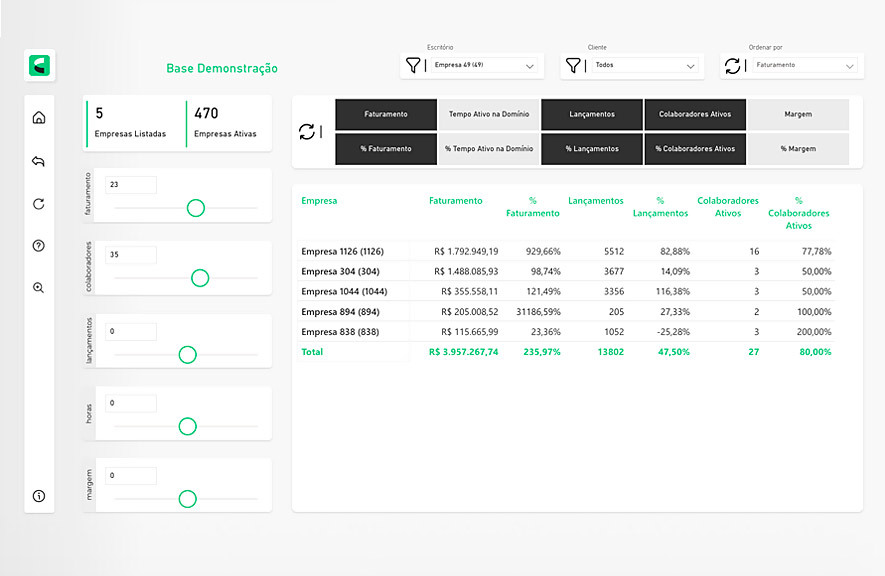Screen dimensions: 885x576
Task: Open the help question mark icon
Action: 39,246
